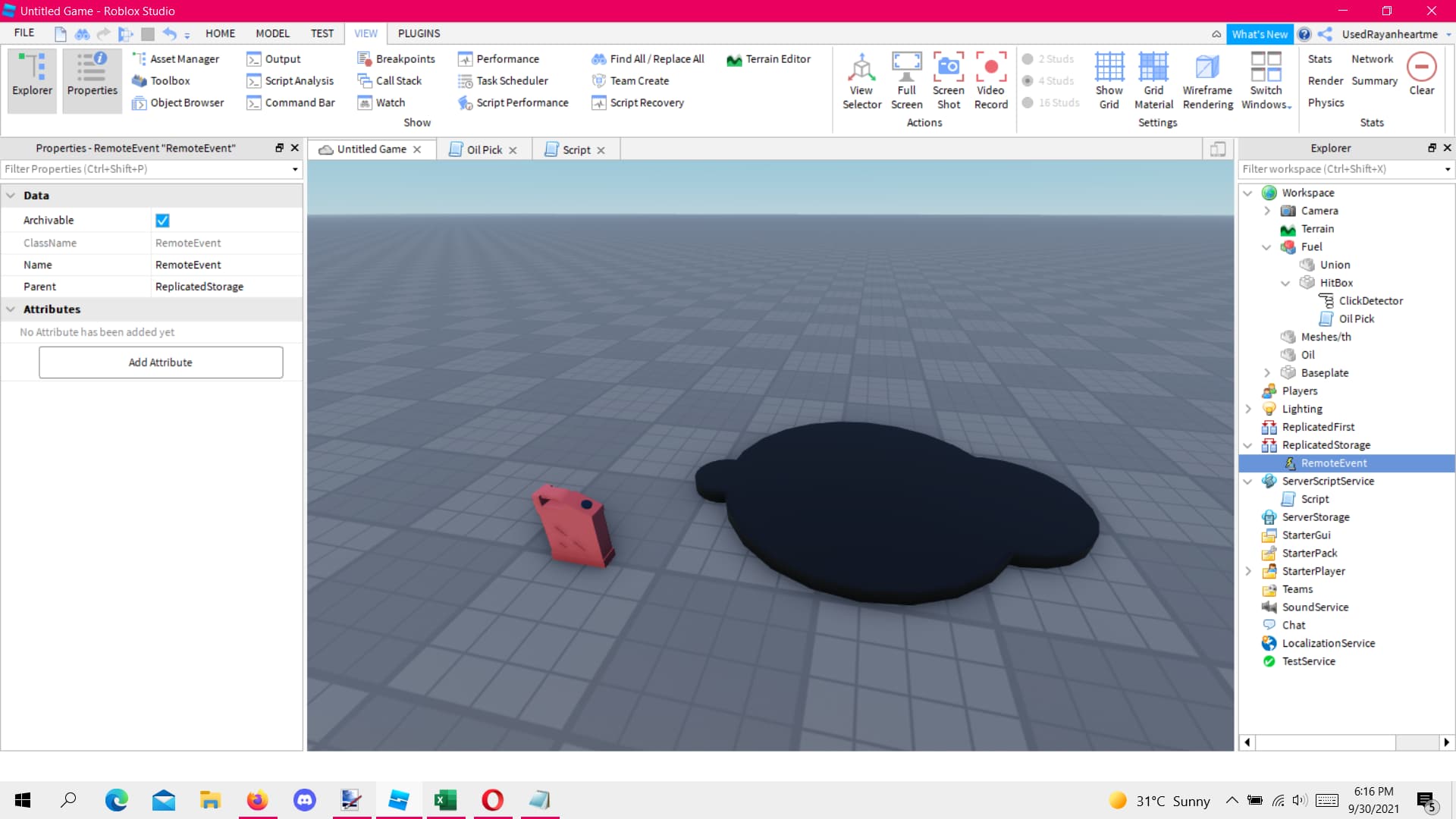Open the Terrain Editor
The image size is (1456, 819).
(769, 59)
